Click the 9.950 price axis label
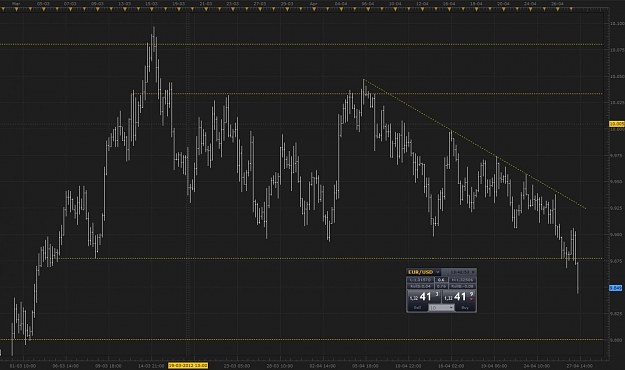Screen dimensions: 625x370 pos(616,181)
